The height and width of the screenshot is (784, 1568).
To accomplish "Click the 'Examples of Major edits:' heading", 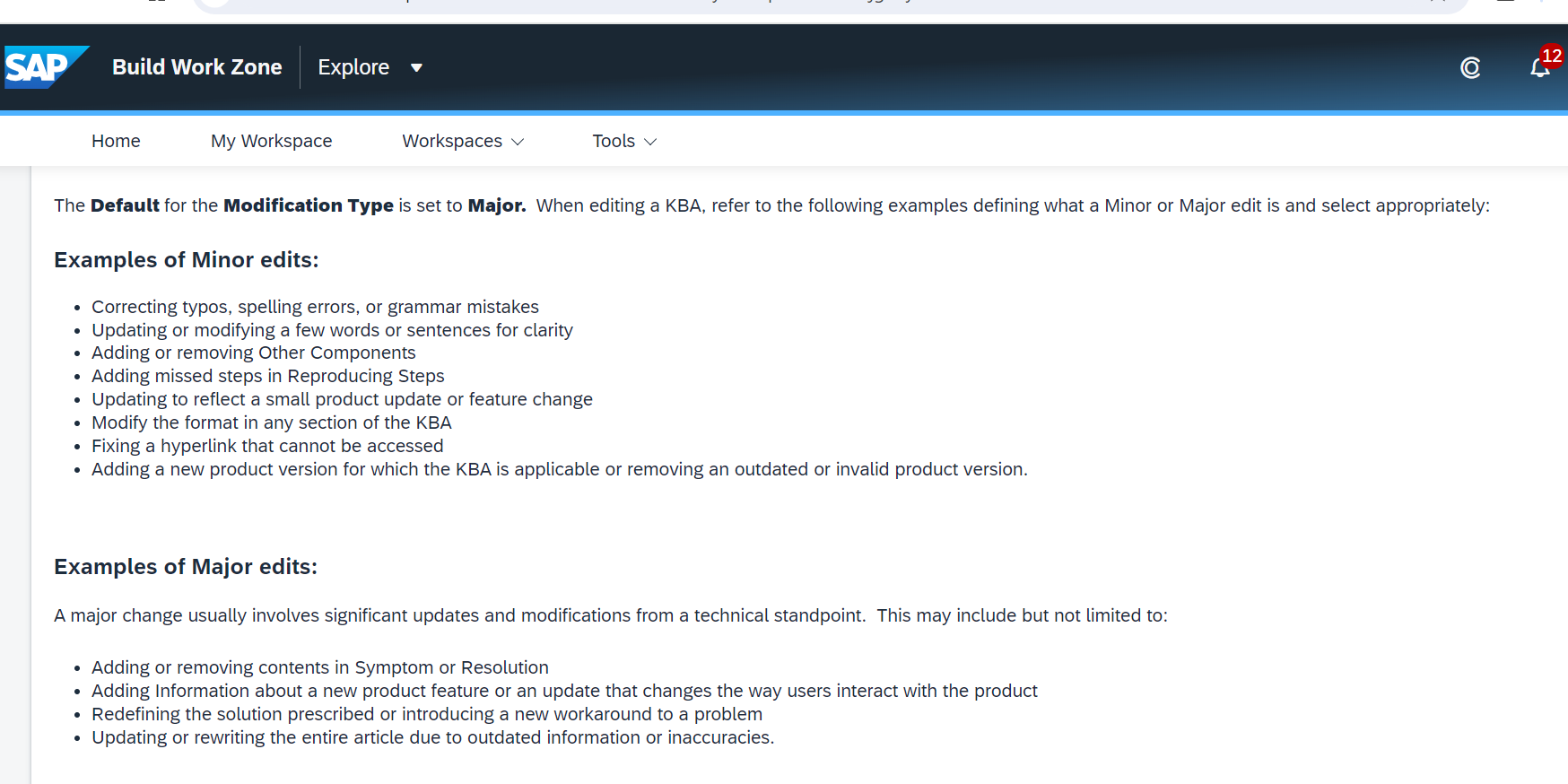I will pyautogui.click(x=186, y=567).
